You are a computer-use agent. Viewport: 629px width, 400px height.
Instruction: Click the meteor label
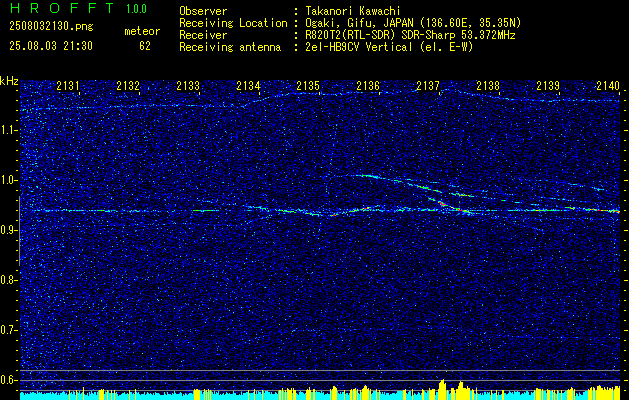tap(142, 31)
